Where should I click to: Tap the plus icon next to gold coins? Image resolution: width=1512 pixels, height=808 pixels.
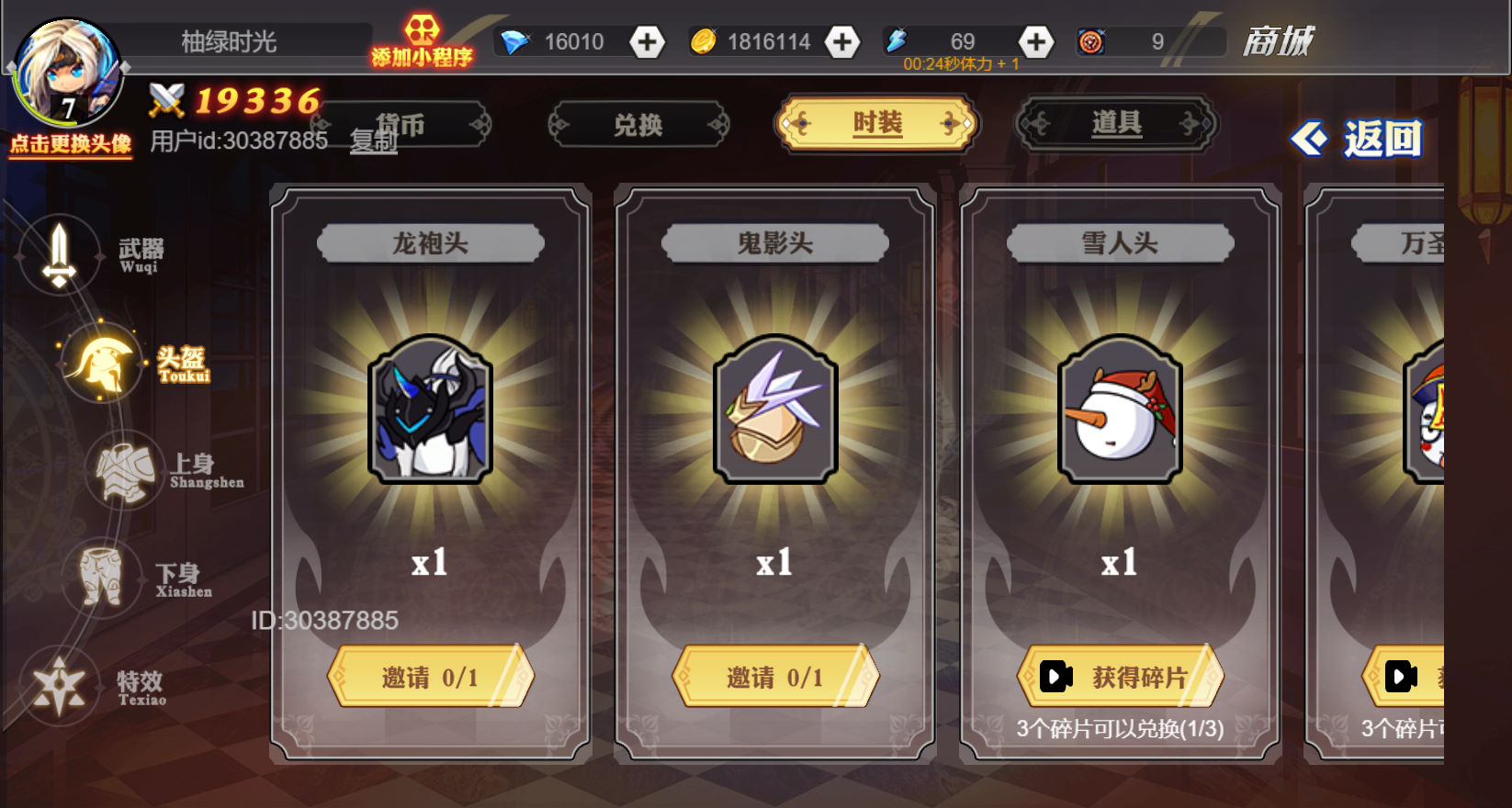pos(842,41)
